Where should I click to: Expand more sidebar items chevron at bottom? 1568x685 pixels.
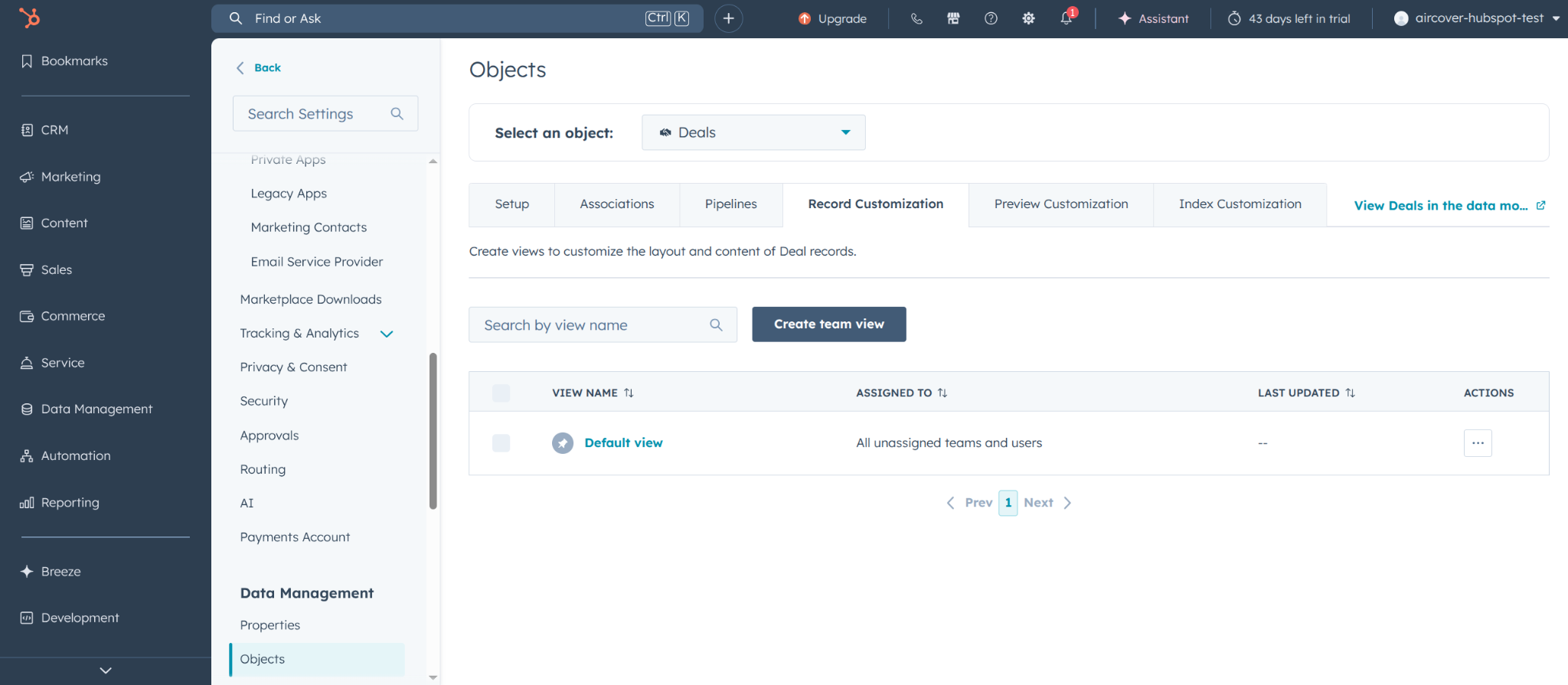click(x=106, y=670)
